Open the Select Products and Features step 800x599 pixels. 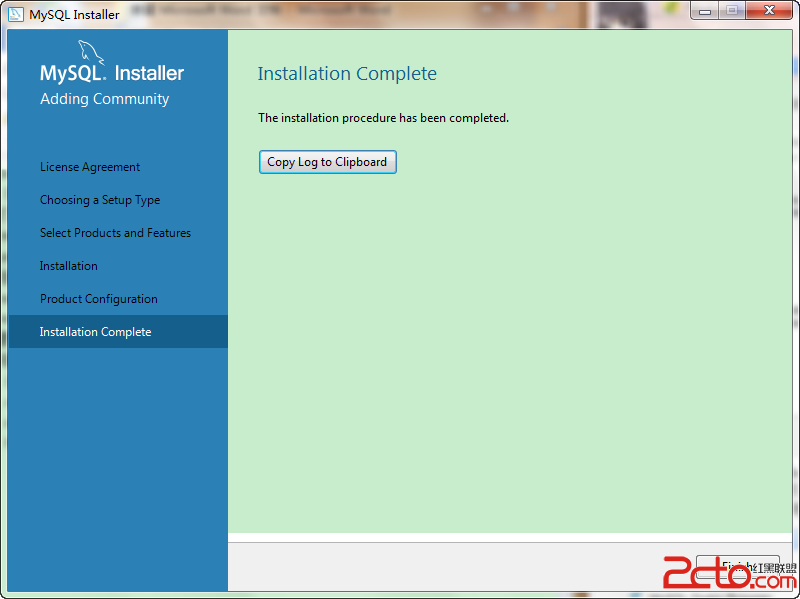point(115,233)
